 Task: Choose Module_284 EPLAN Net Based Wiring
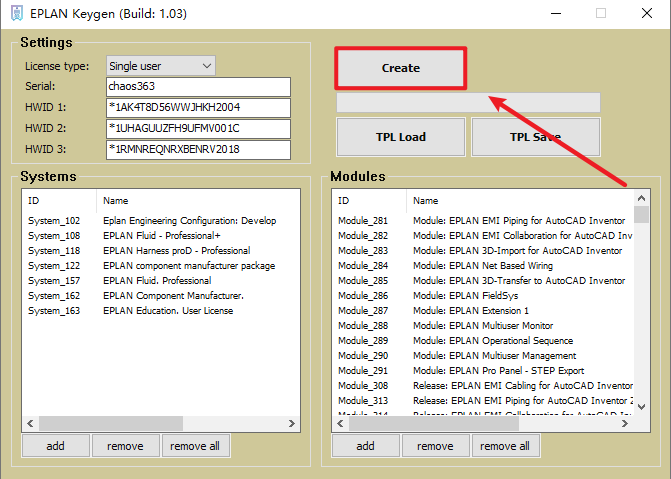pyautogui.click(x=480, y=265)
